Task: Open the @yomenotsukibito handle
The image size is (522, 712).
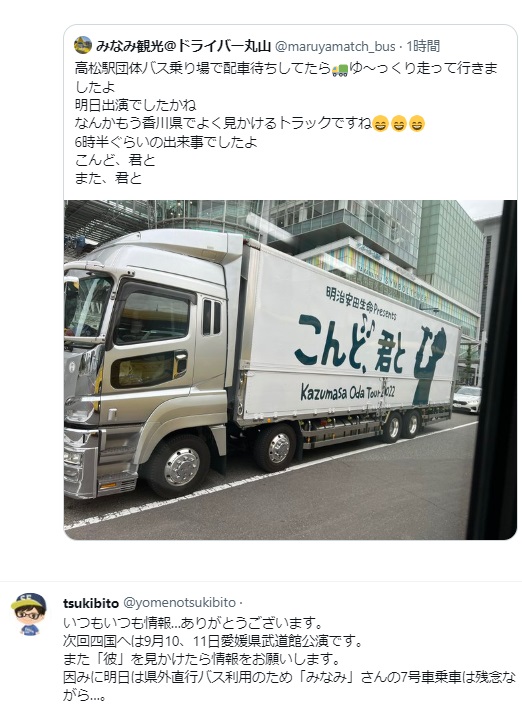Action: coord(179,603)
